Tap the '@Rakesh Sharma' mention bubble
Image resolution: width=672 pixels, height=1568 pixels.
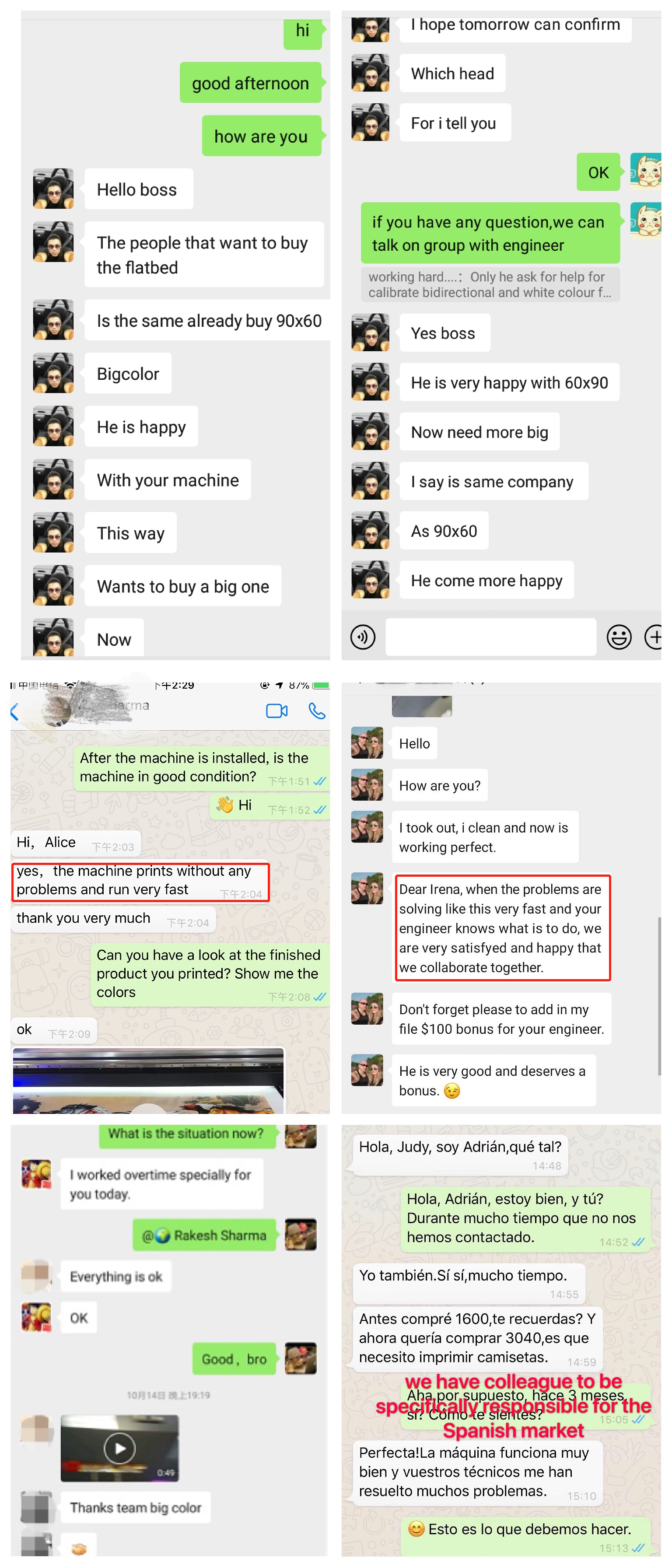[204, 1235]
